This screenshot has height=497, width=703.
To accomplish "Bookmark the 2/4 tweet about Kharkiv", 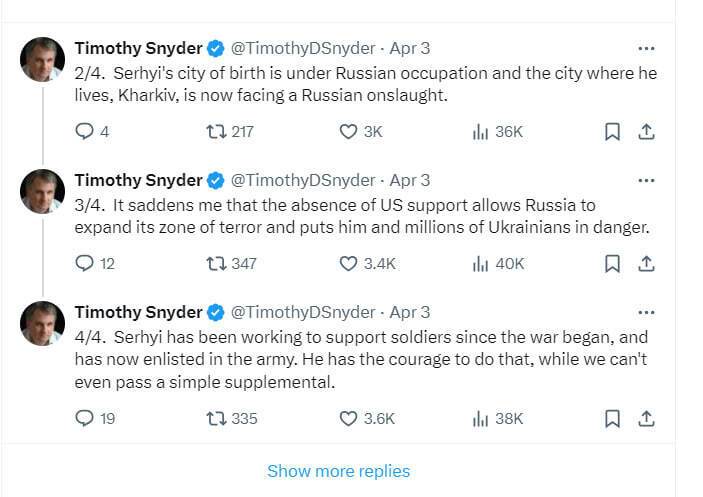I will (x=612, y=131).
